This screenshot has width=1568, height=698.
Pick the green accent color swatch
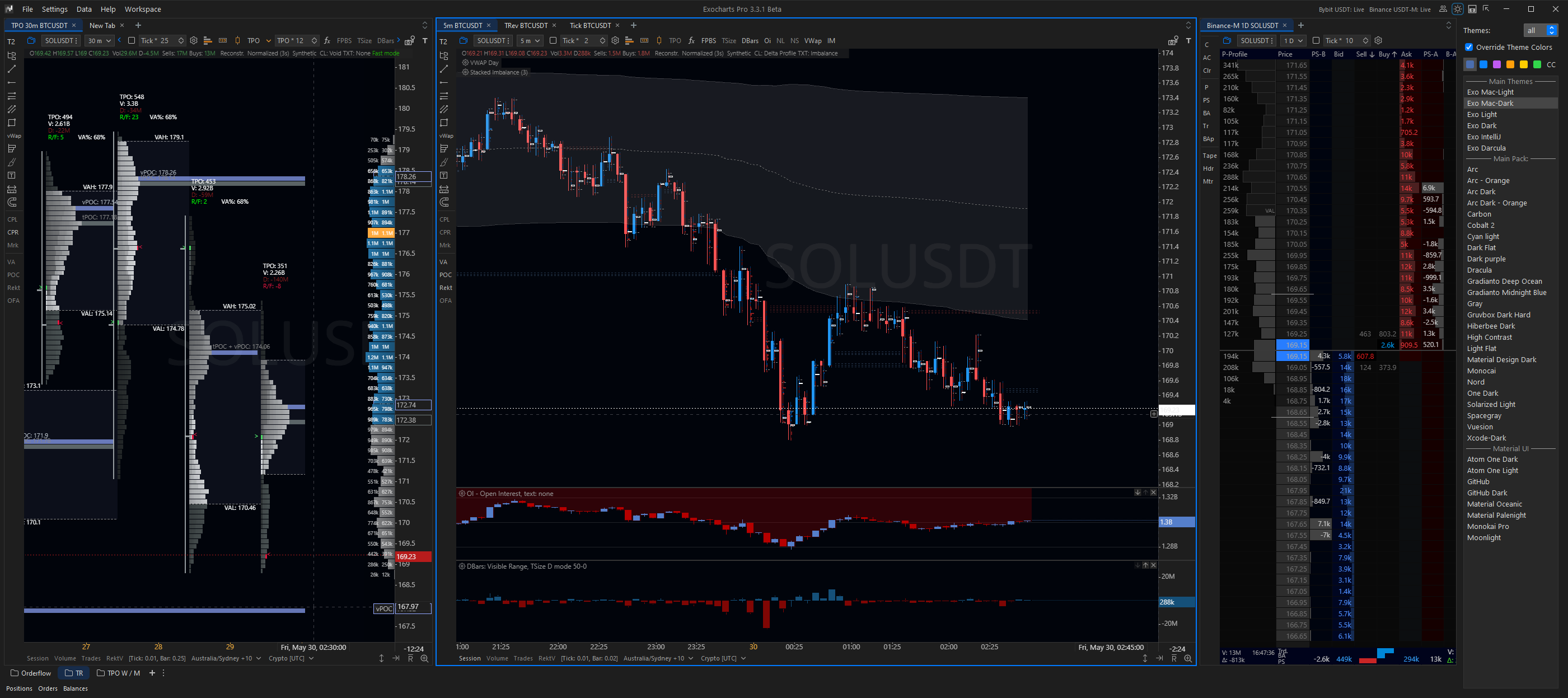point(1537,64)
